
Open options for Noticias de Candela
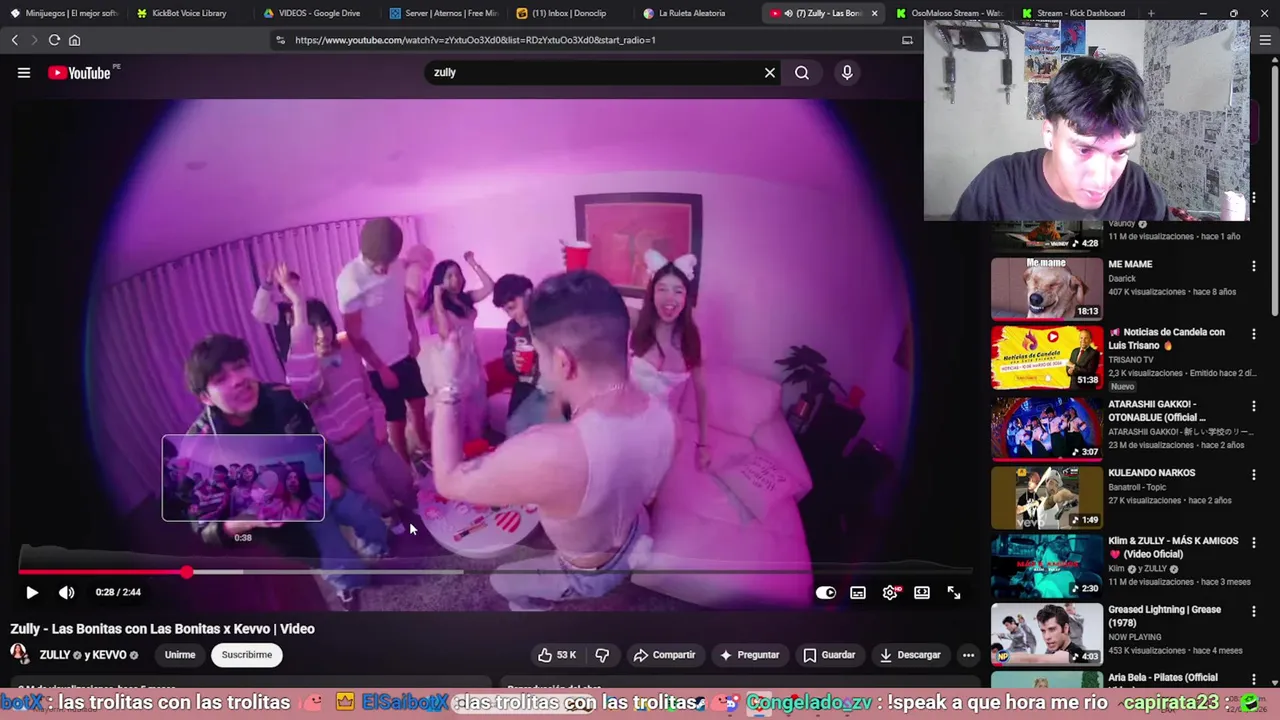pos(1253,334)
